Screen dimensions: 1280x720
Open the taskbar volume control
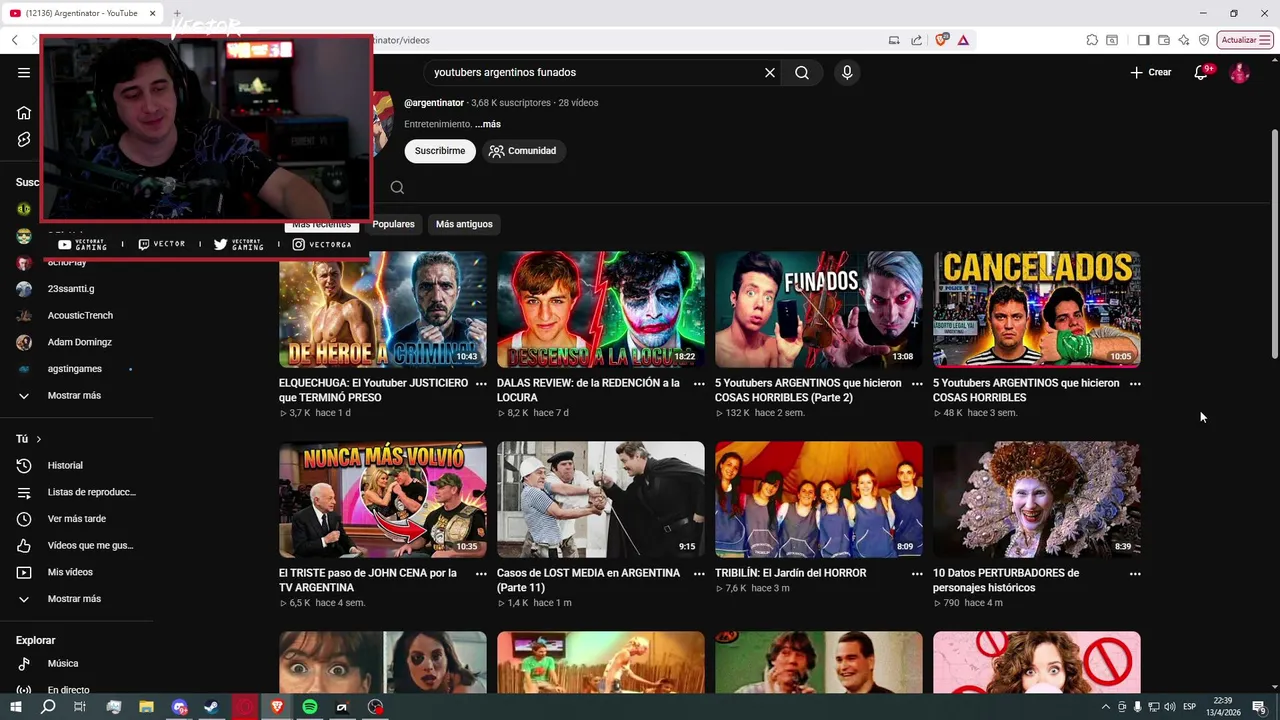[1170, 707]
